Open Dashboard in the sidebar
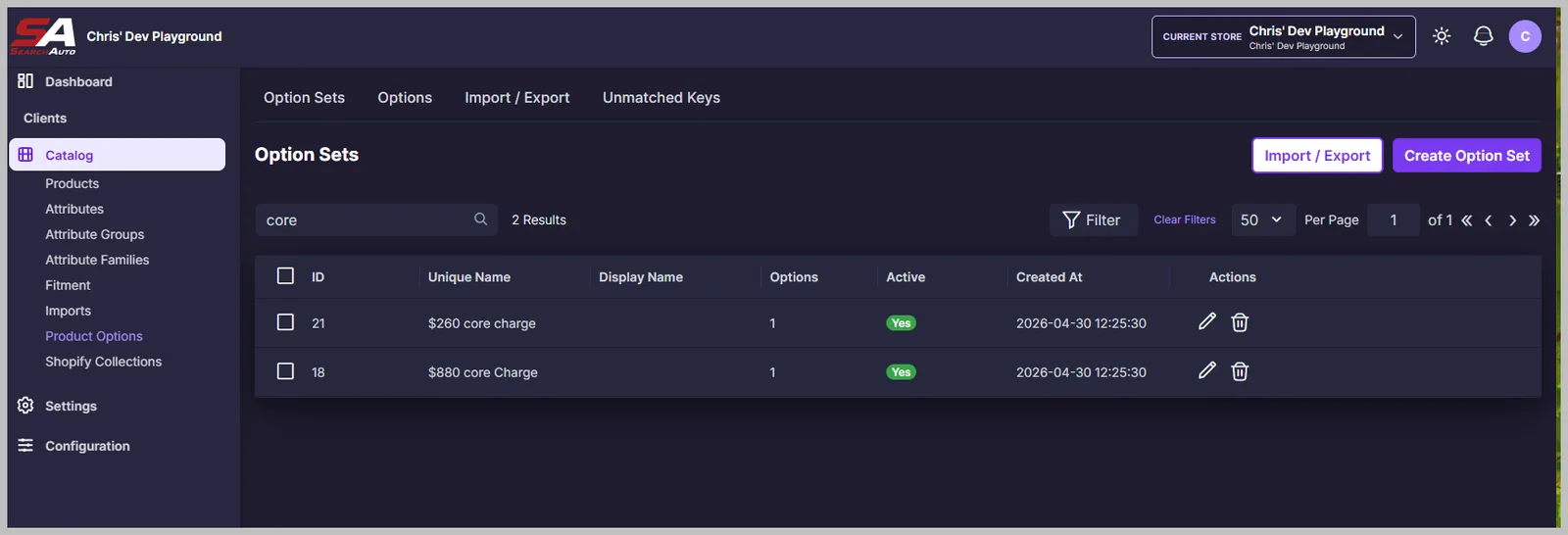Viewport: 1568px width, 535px height. (78, 81)
